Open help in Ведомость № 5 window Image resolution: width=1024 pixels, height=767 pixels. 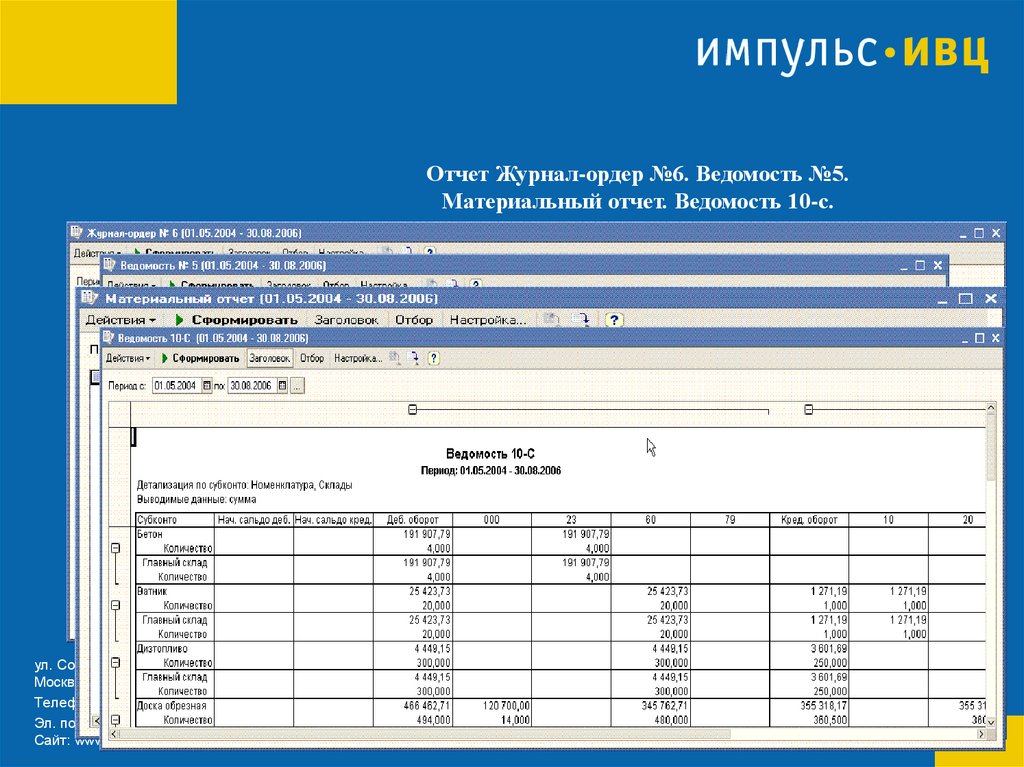(475, 286)
